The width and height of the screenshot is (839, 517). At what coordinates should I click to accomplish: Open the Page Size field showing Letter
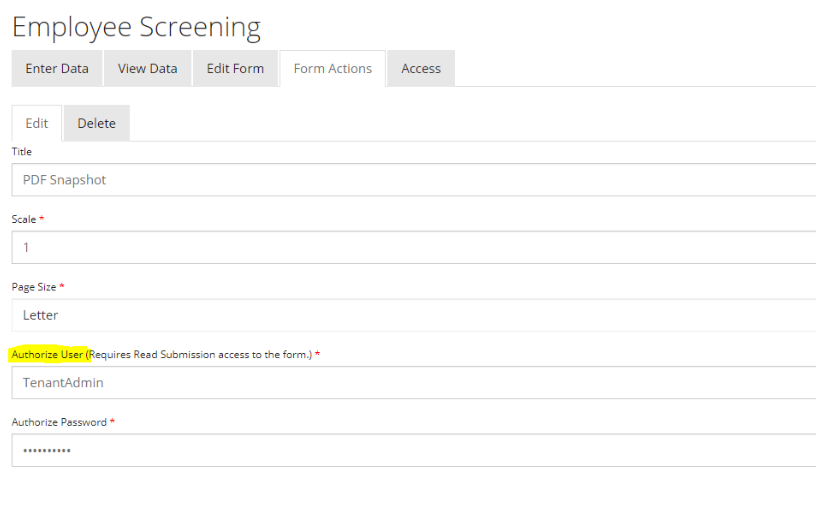415,315
